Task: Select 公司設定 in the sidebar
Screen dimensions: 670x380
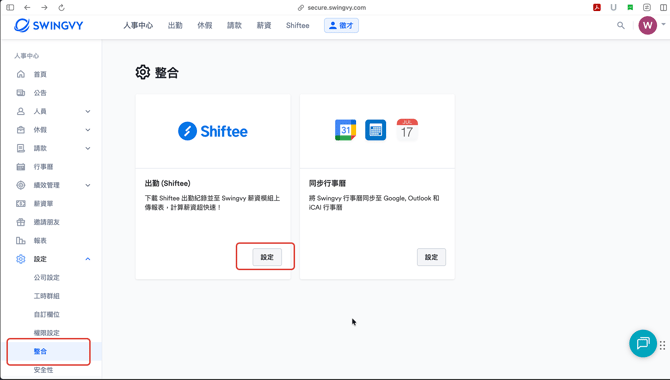Action: 47,277
